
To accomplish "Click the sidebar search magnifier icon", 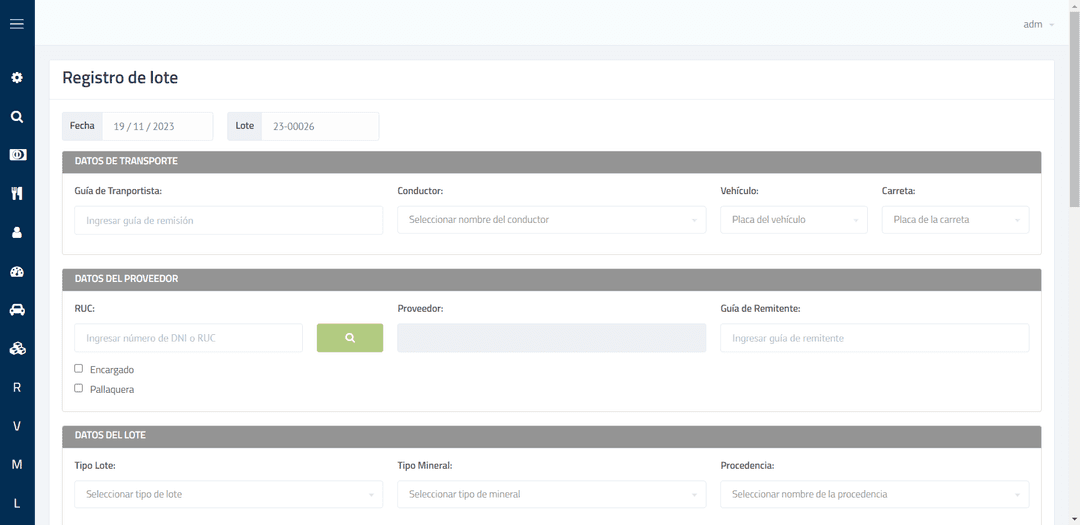I will click(17, 116).
